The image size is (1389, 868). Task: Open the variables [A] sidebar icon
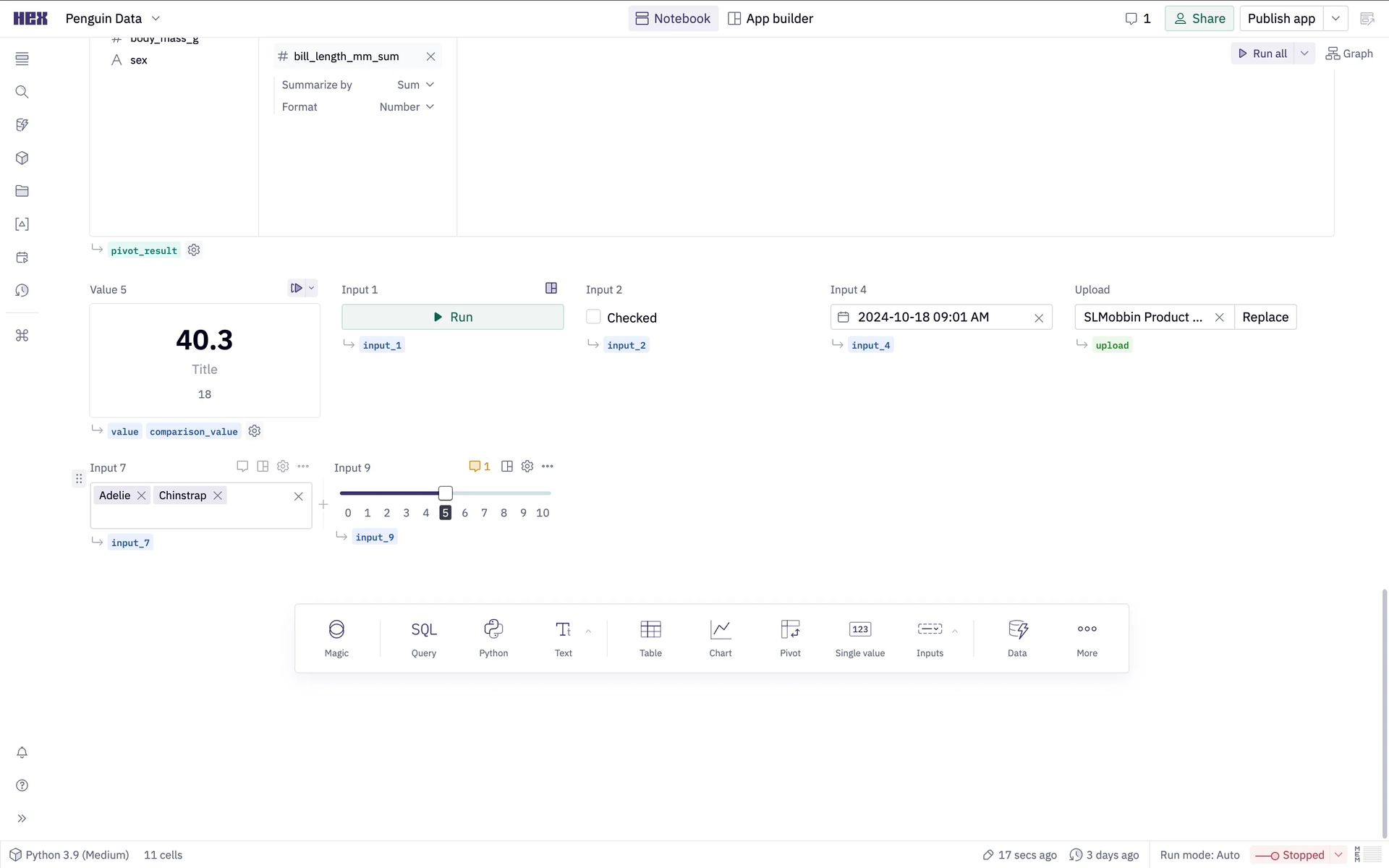coord(22,224)
